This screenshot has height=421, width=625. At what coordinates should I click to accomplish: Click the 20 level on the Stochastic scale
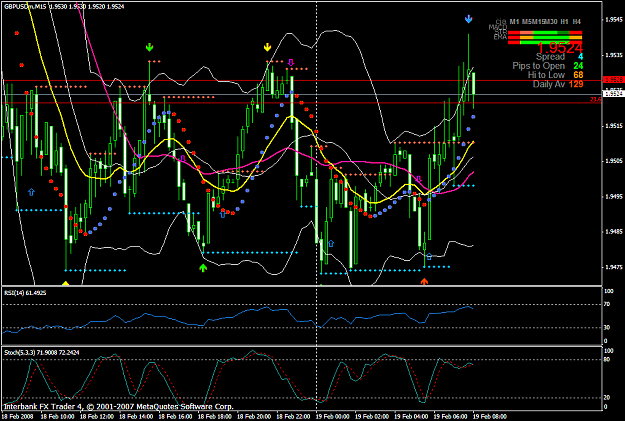607,398
